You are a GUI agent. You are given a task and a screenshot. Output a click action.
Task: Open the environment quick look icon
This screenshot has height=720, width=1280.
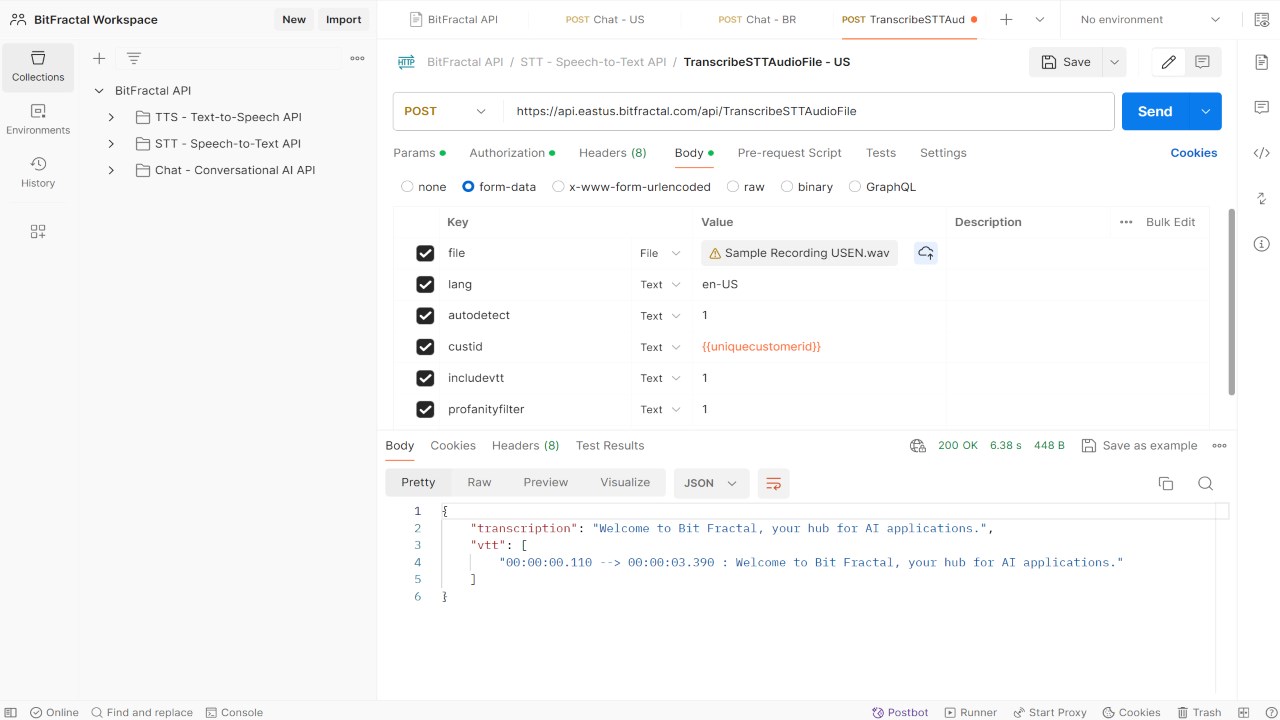tap(1261, 19)
